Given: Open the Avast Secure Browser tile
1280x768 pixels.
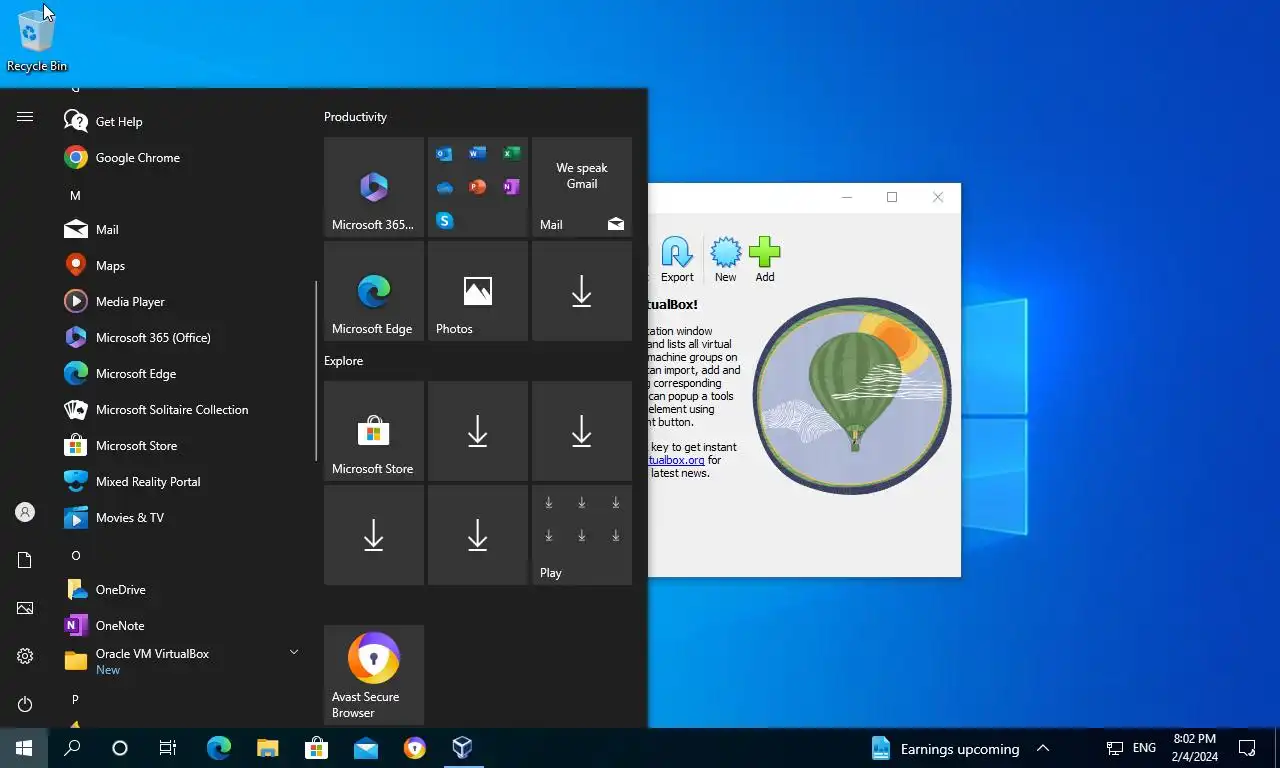Looking at the screenshot, I should point(374,675).
